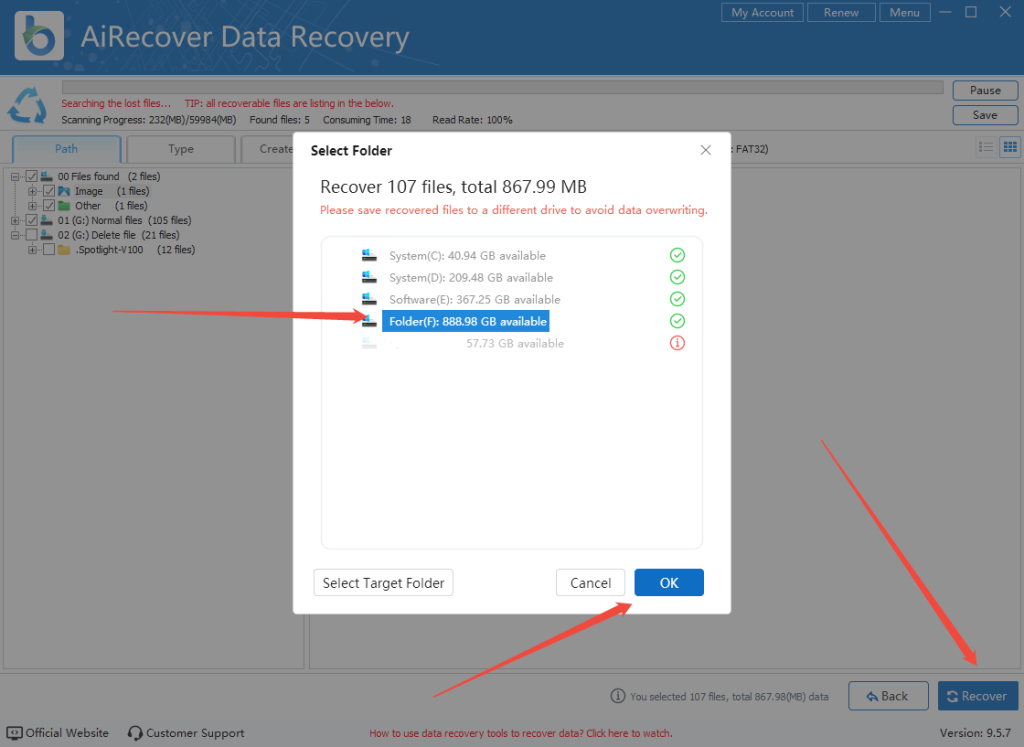
Task: Click Select Target Folder
Action: 383,582
